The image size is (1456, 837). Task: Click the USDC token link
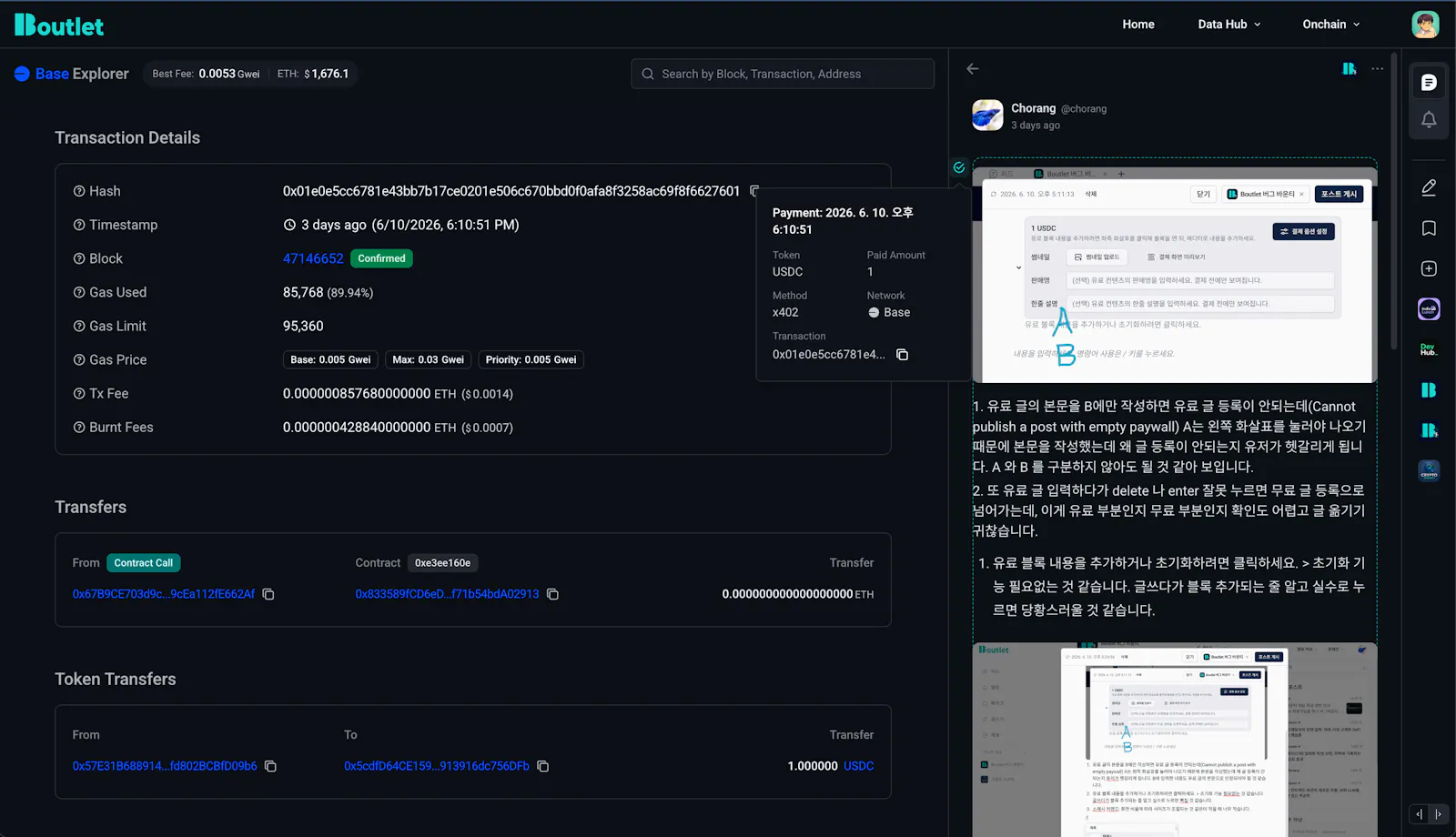(x=858, y=766)
